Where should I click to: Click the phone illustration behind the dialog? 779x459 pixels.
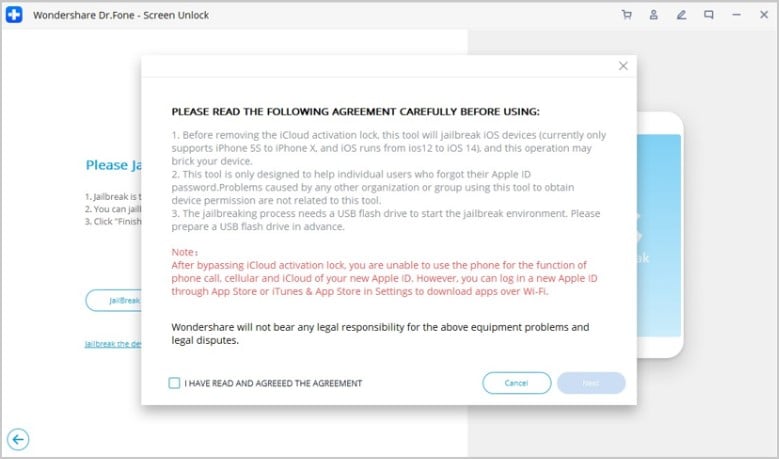(x=660, y=234)
